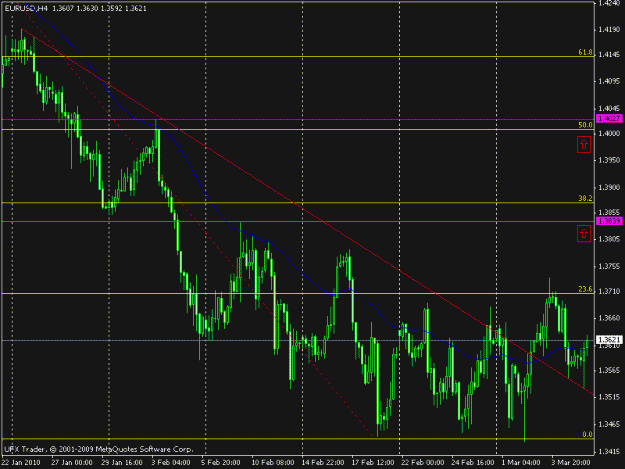Click the 3 Mar 20:00 time label
This screenshot has height=469, width=625.
[571, 462]
